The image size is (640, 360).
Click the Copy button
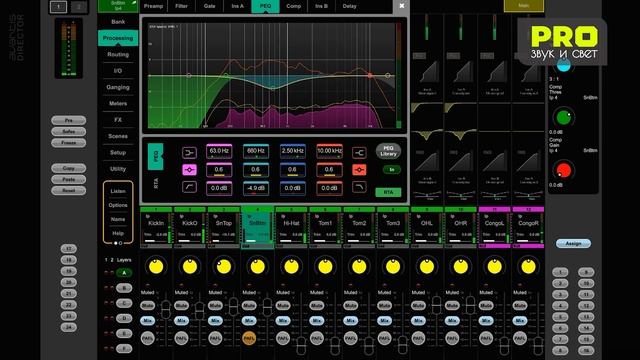click(x=69, y=168)
